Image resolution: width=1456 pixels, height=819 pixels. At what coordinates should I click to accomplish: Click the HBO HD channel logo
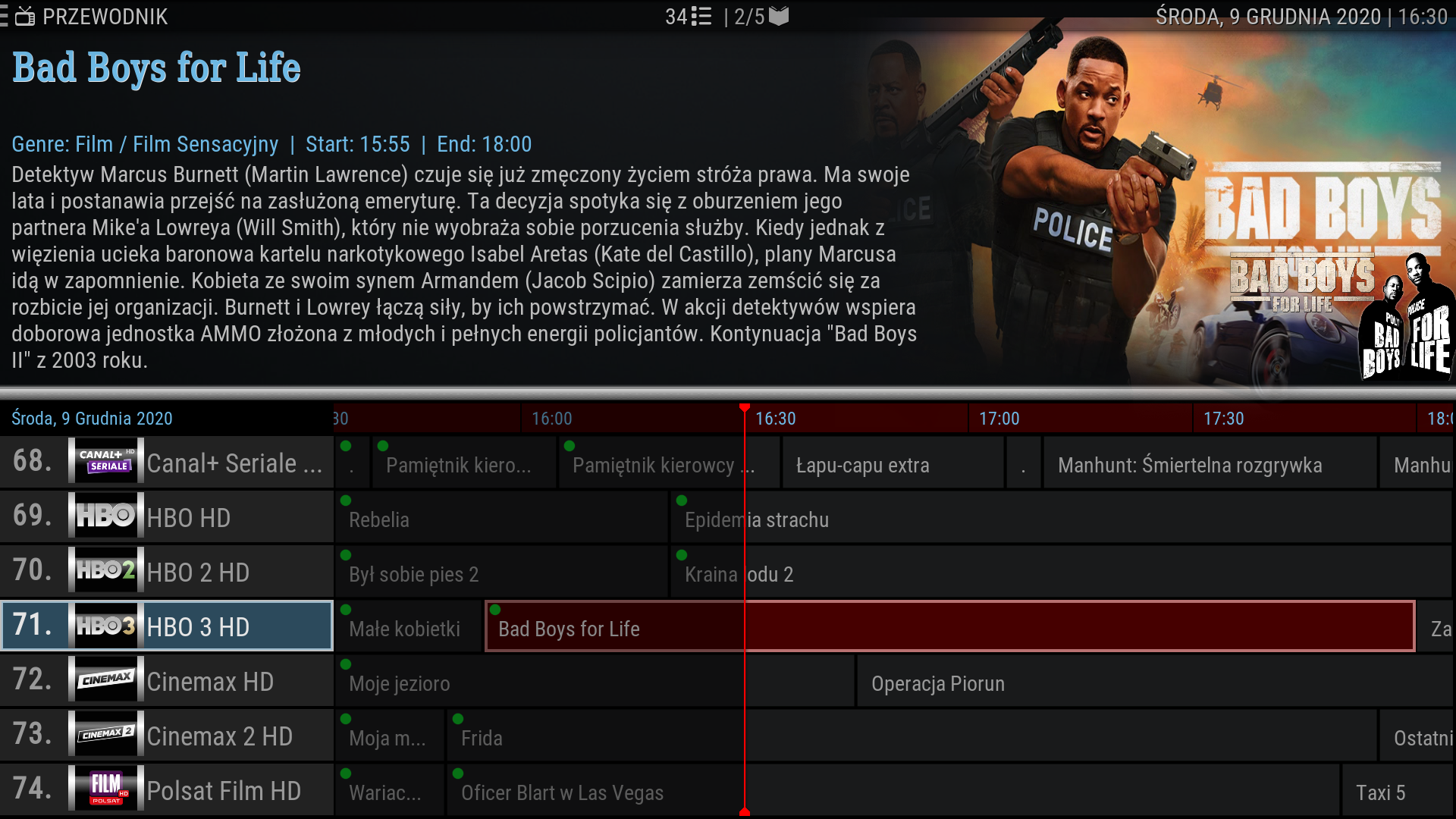[105, 516]
